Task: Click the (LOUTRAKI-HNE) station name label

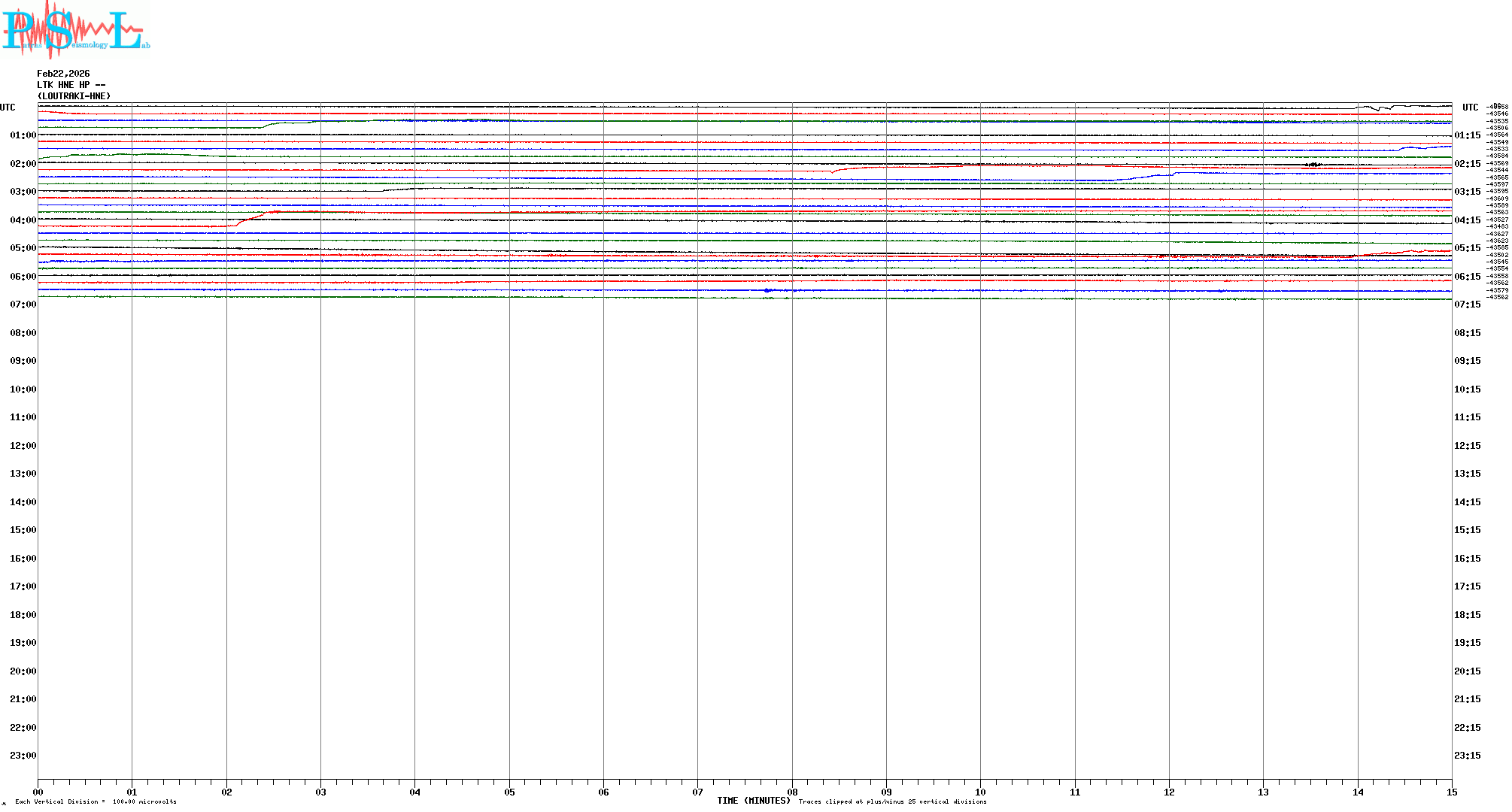Action: coord(74,96)
